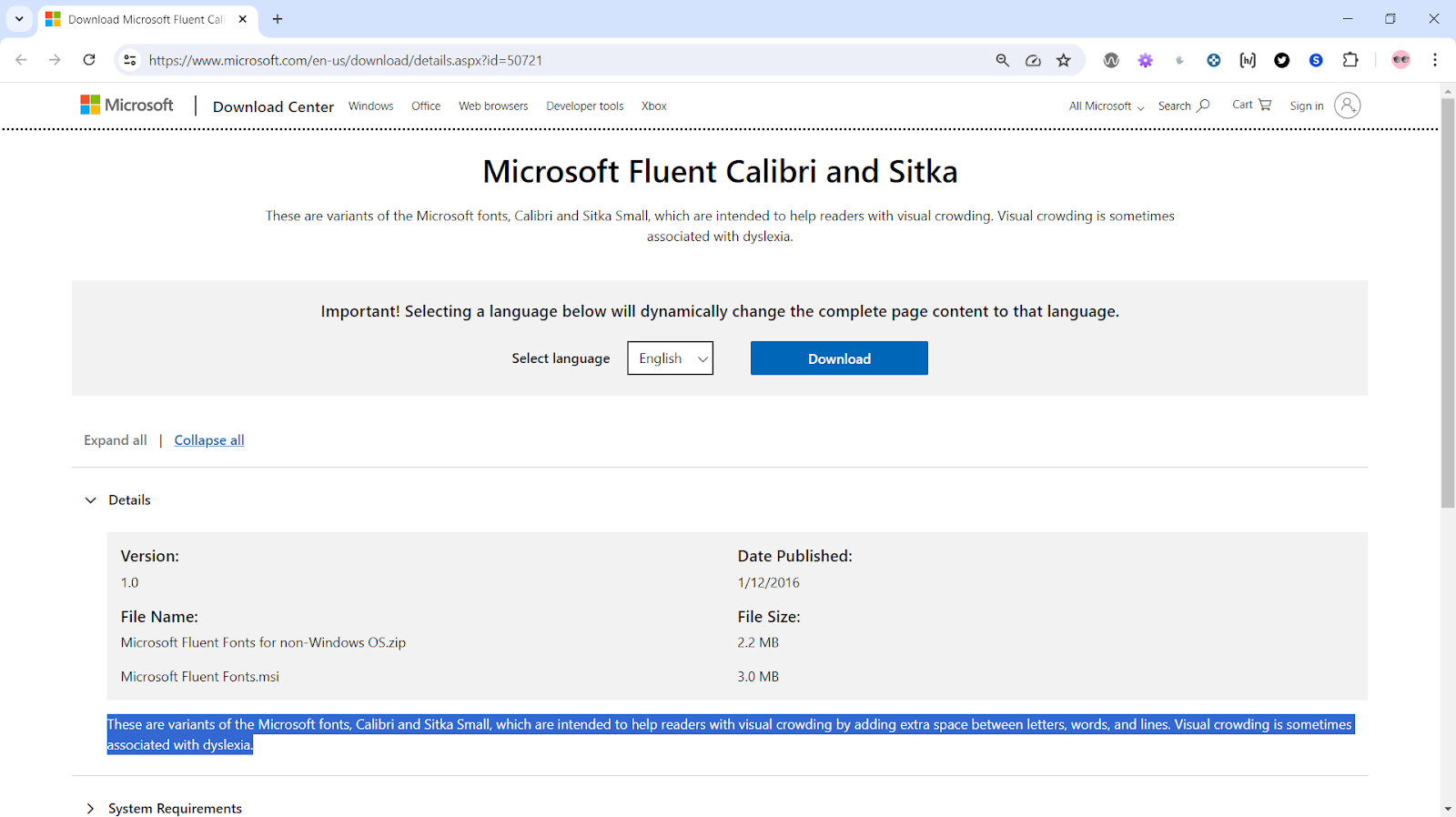Viewport: 1456px width, 817px height.
Task: Click the purple gear extension icon
Action: [1146, 60]
